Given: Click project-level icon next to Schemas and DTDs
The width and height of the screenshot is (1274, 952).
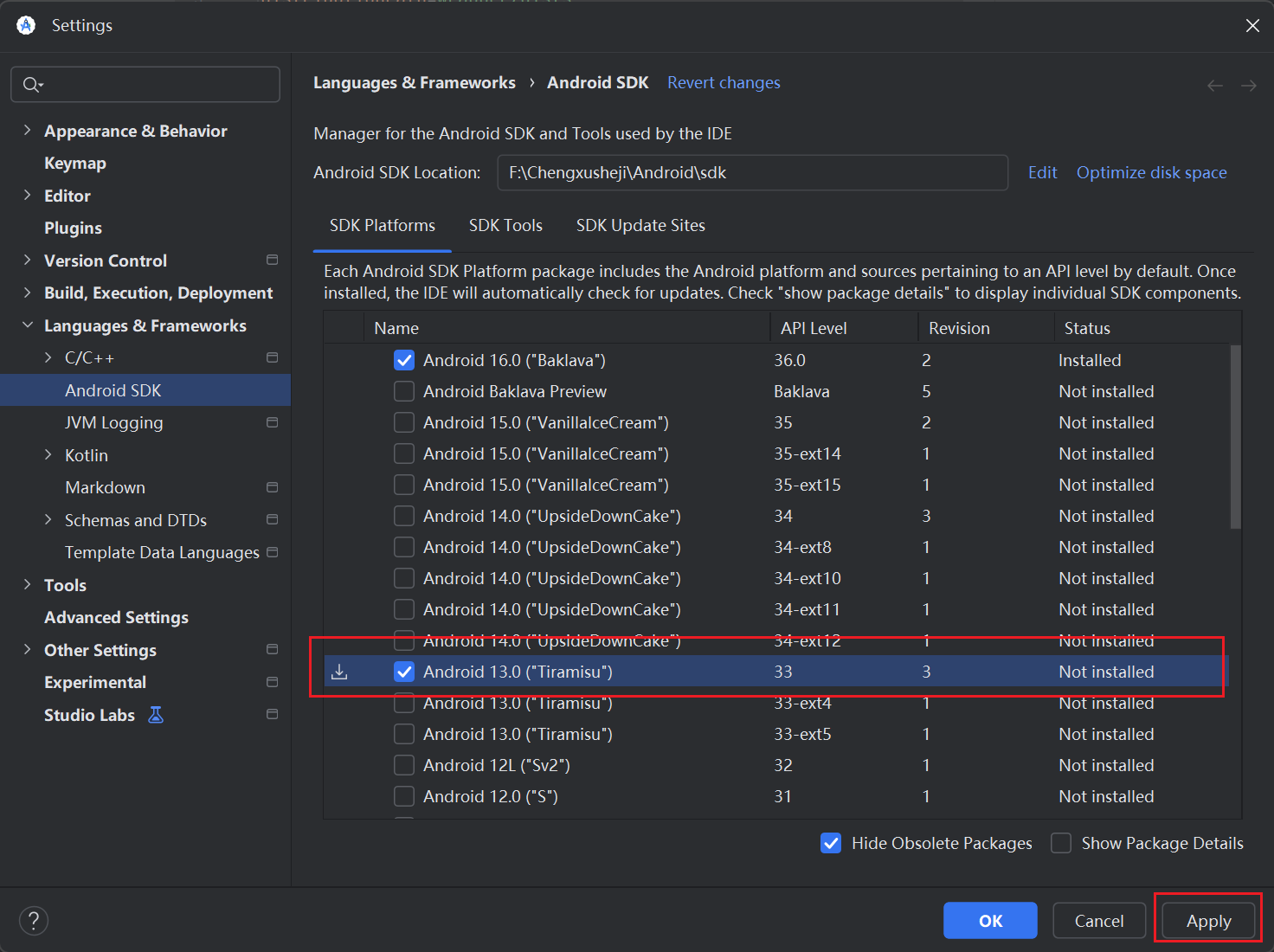Looking at the screenshot, I should point(272,519).
